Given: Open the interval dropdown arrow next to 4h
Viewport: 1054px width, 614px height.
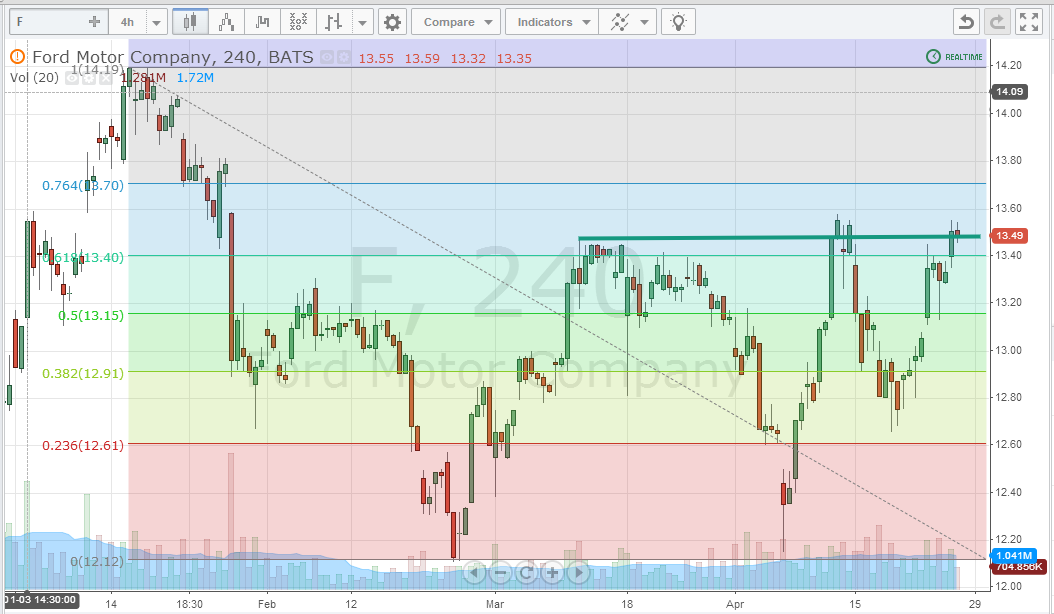Looking at the screenshot, I should pos(156,22).
